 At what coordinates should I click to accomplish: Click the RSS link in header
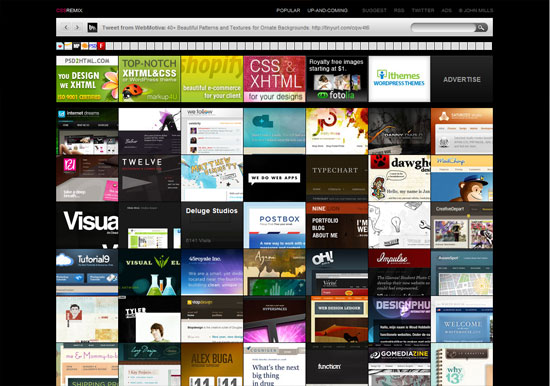tap(399, 11)
